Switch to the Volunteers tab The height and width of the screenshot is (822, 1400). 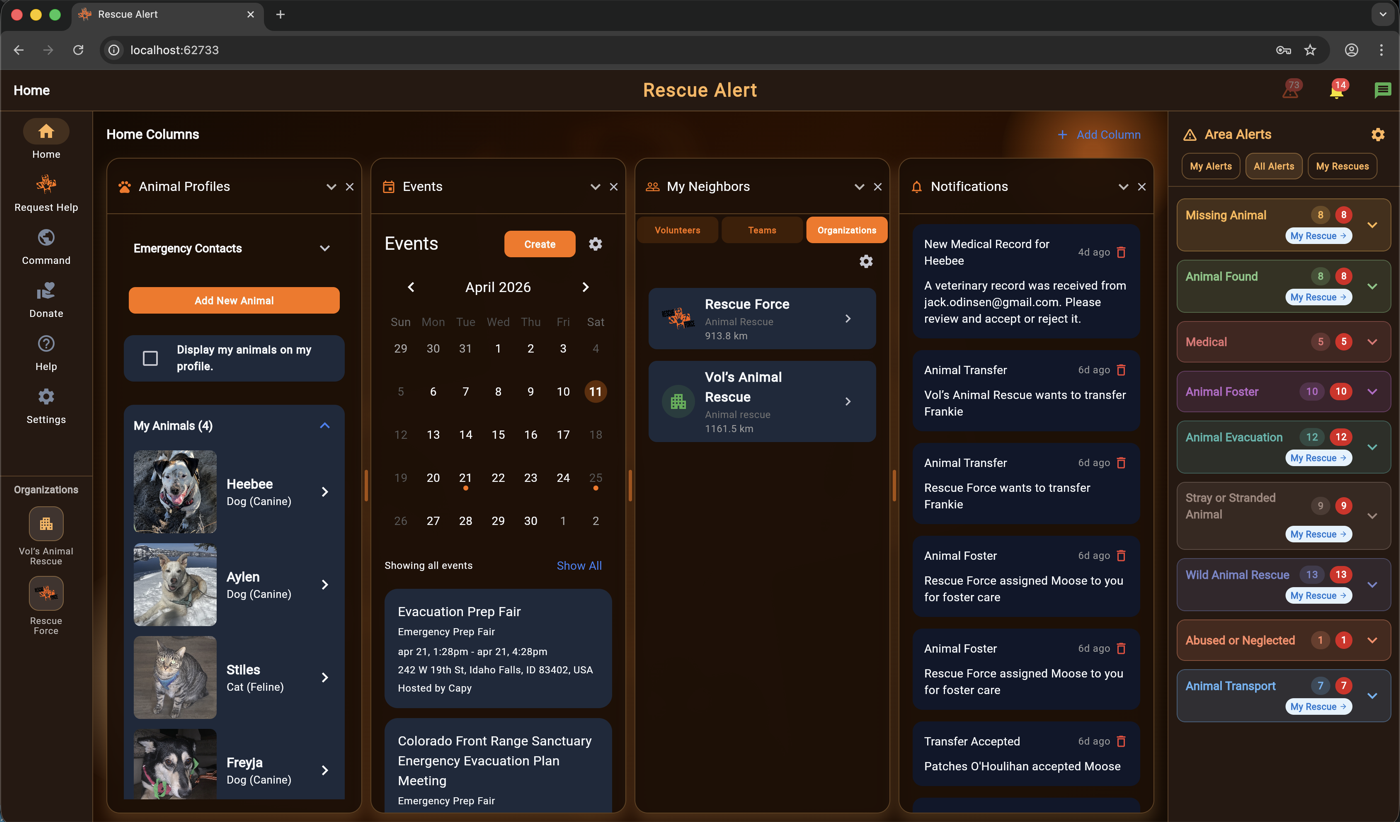pyautogui.click(x=677, y=230)
